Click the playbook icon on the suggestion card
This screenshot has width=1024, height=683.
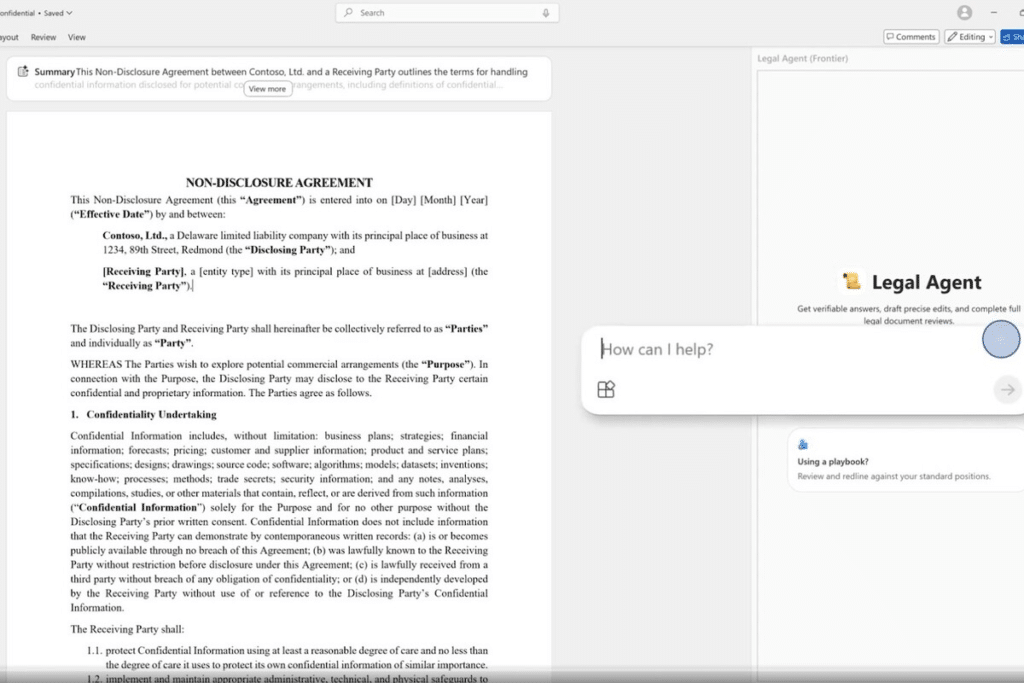pos(803,445)
